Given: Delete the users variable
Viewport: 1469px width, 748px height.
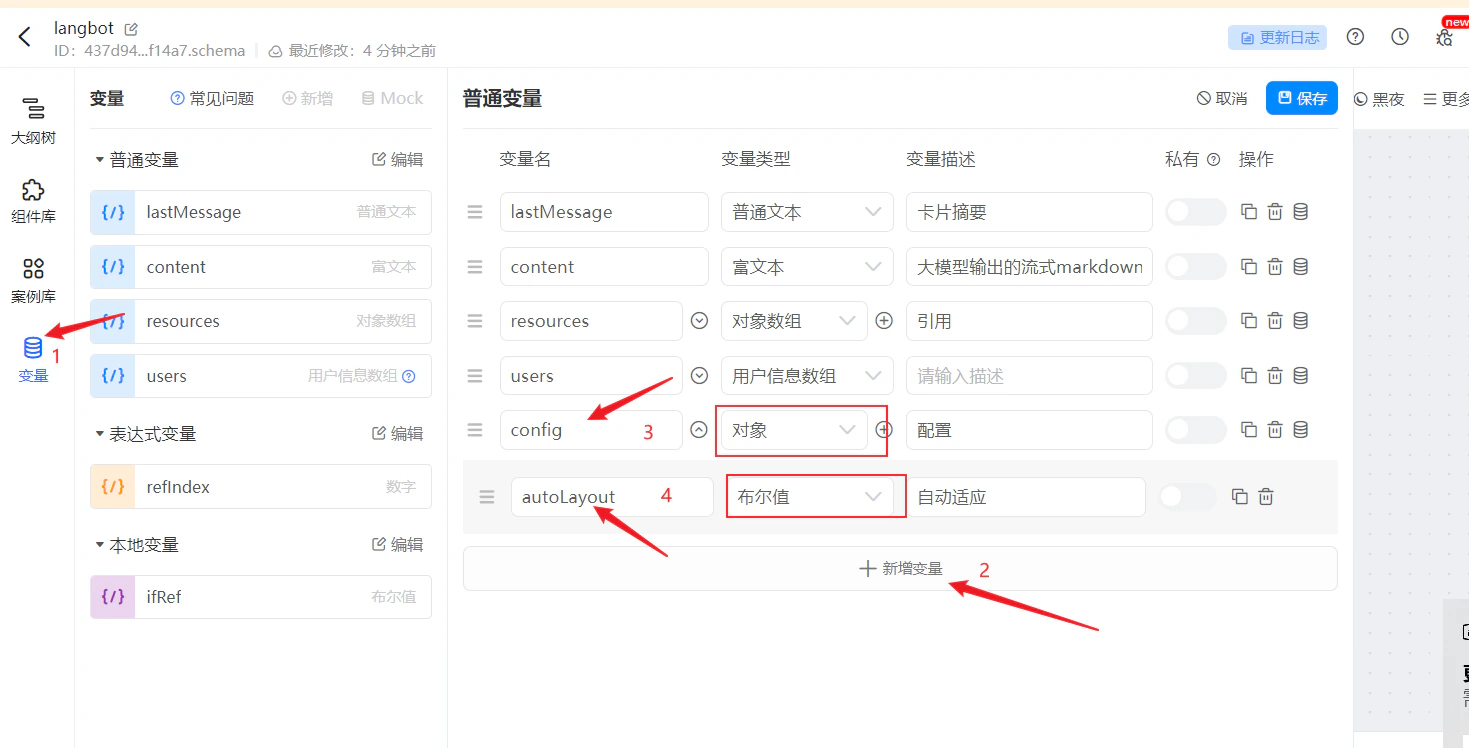Looking at the screenshot, I should pyautogui.click(x=1275, y=376).
